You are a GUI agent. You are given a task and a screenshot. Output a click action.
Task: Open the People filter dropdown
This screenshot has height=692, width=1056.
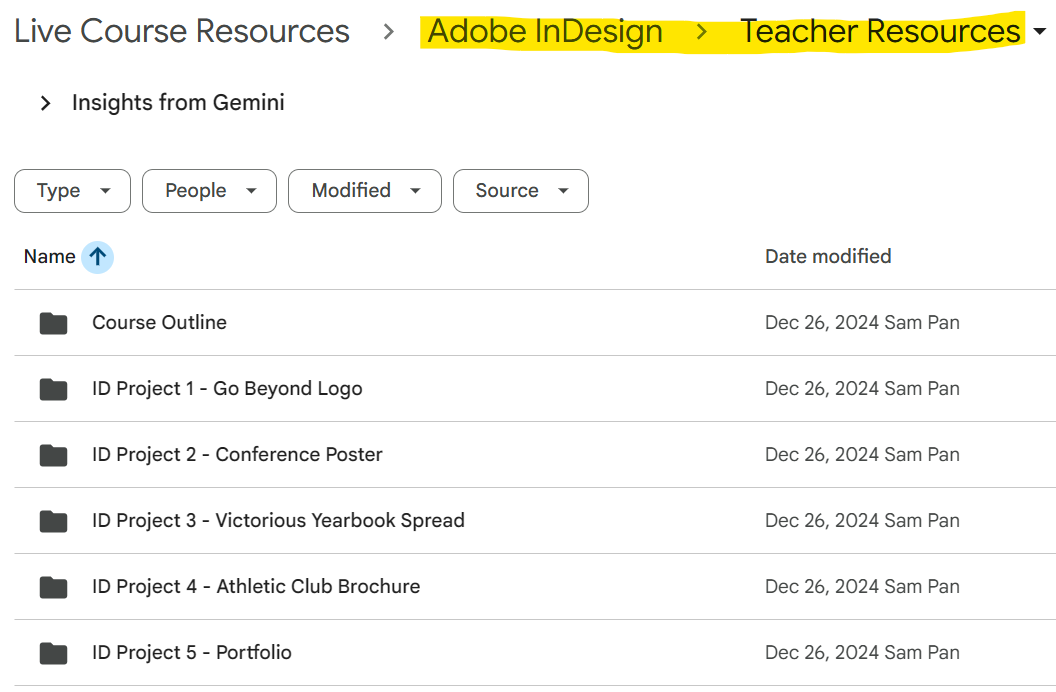tap(209, 191)
